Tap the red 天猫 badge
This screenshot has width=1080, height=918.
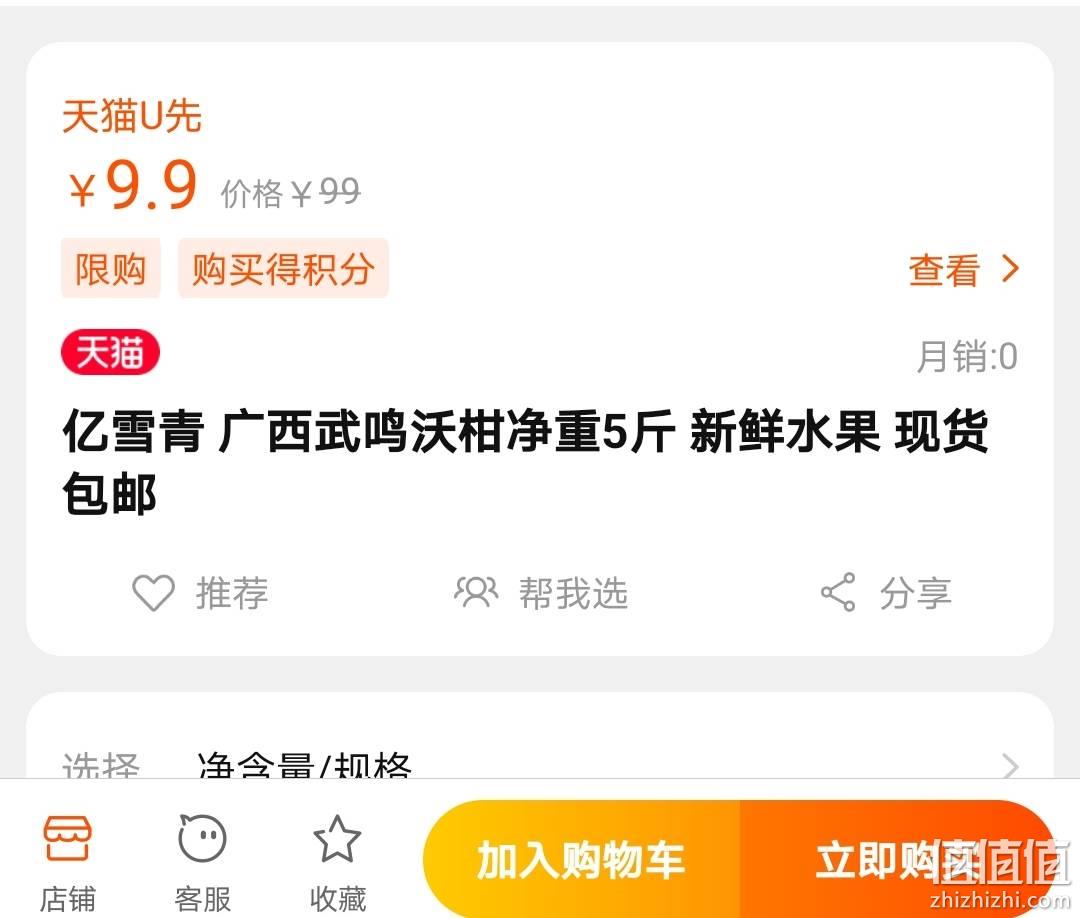110,352
